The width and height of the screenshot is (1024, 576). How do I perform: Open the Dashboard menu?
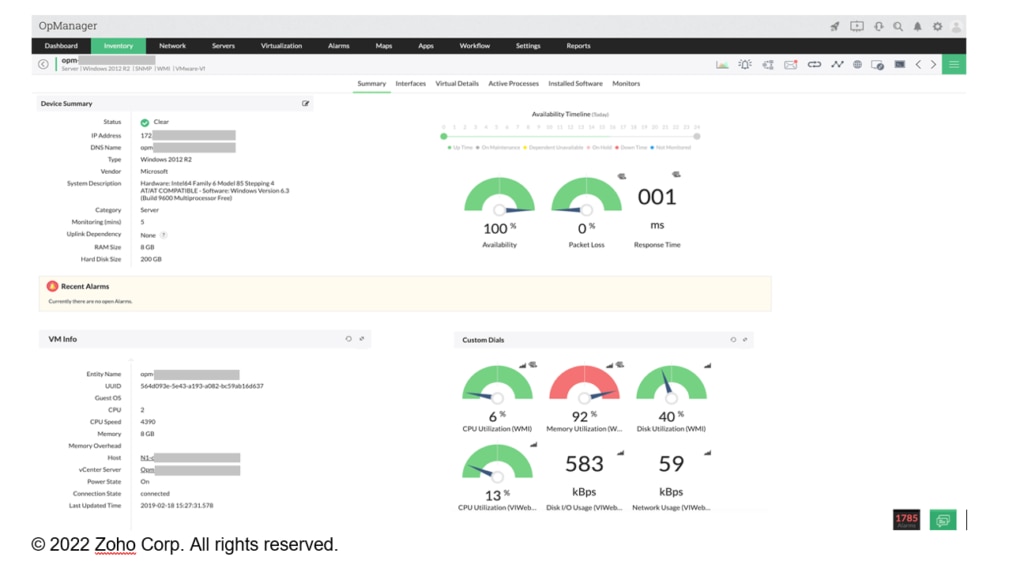[61, 46]
